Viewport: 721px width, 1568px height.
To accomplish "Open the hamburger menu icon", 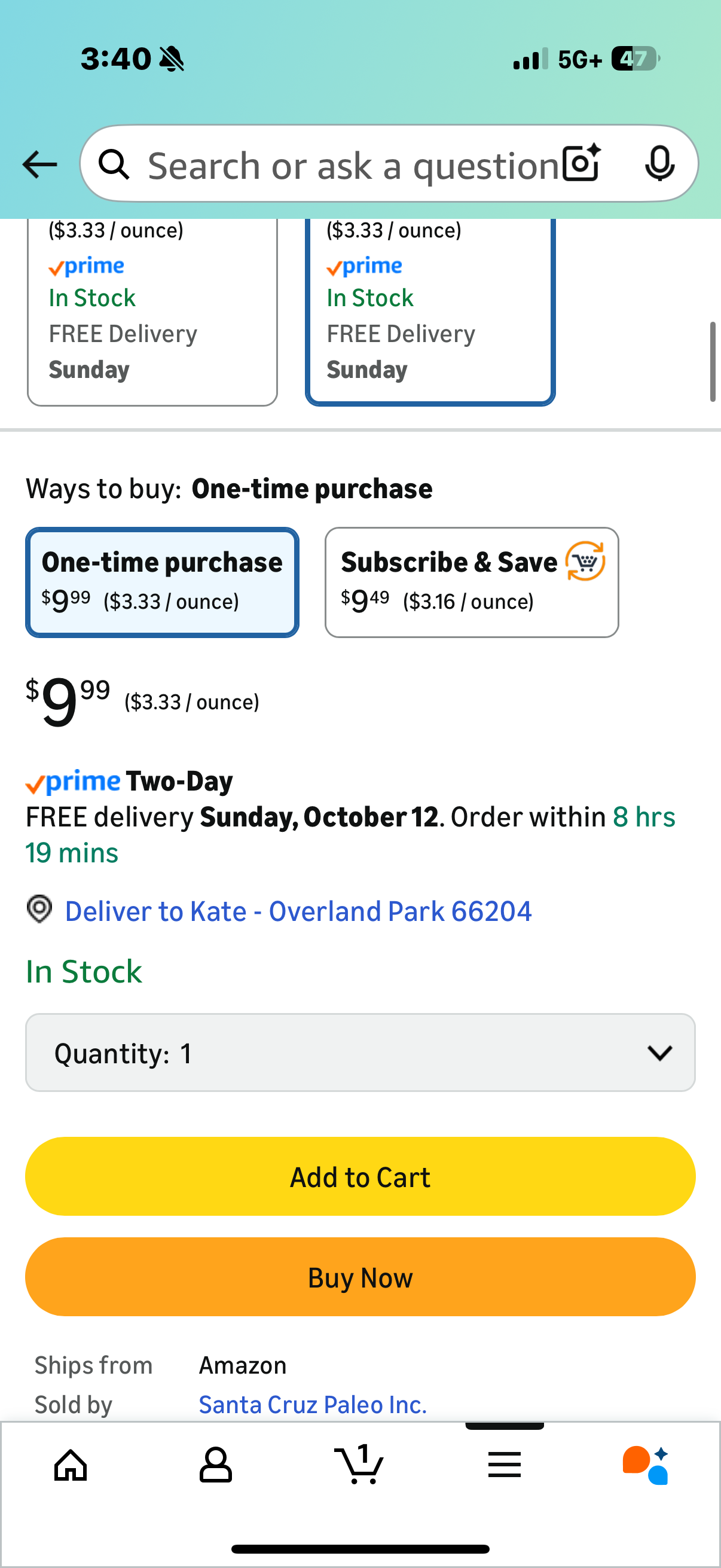I will (505, 1465).
